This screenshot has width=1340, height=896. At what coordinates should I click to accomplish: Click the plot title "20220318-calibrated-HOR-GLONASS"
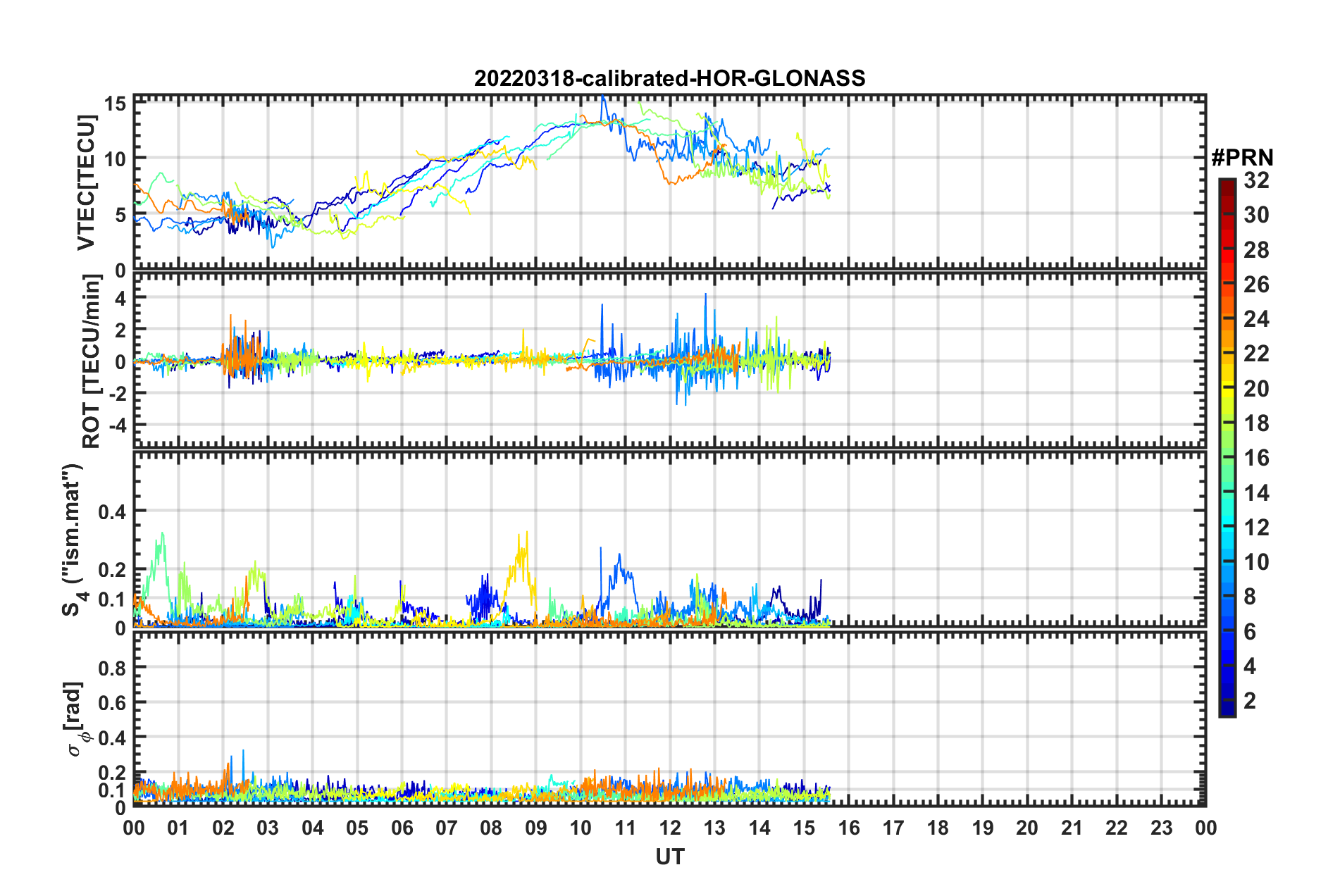pos(669,78)
